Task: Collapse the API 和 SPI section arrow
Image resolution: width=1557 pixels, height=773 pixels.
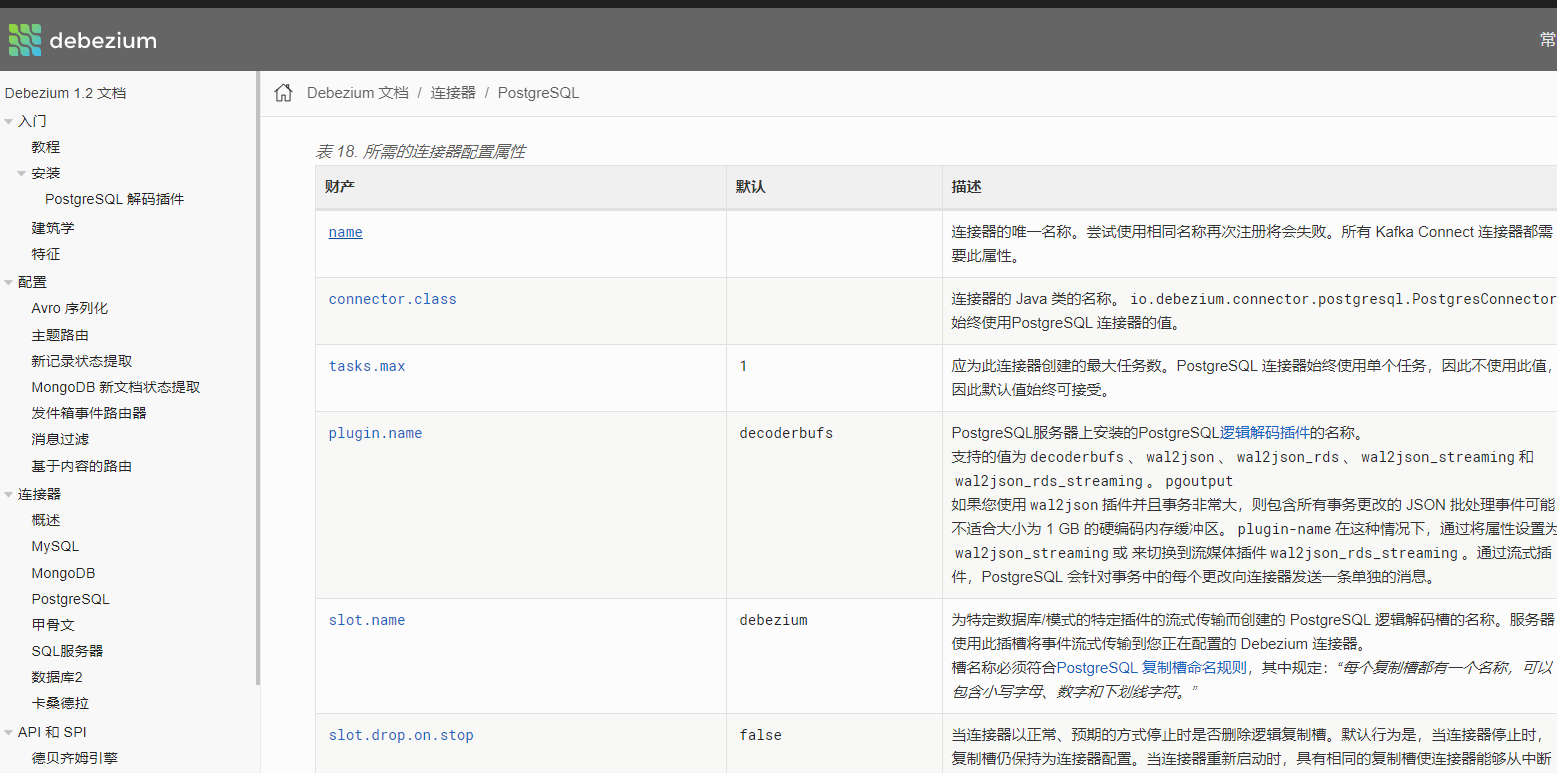Action: tap(9, 732)
